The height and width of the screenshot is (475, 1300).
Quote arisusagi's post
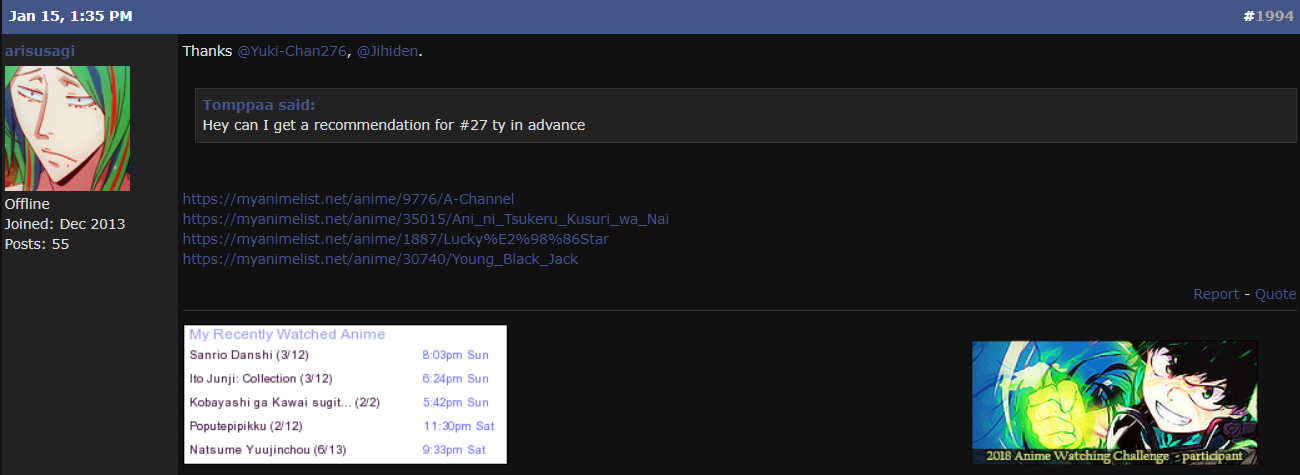(1275, 294)
